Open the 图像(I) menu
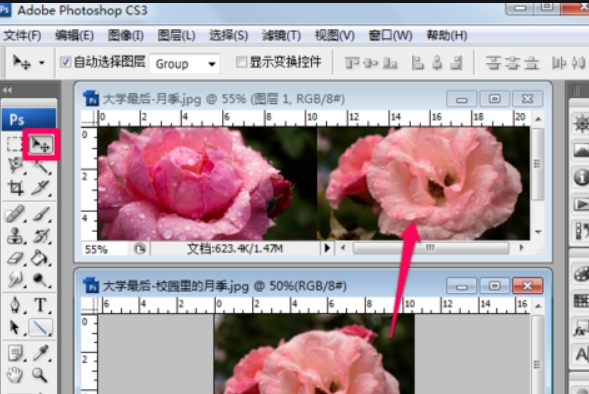Viewport: 589px width, 394px height. click(125, 36)
